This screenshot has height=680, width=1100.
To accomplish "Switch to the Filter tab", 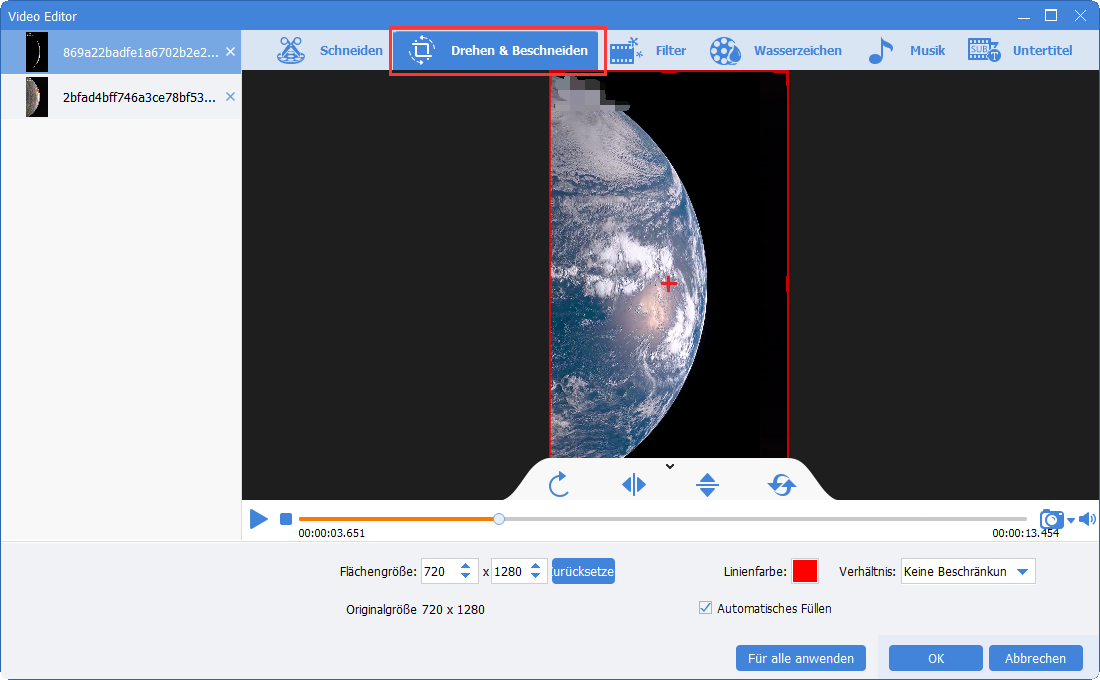I will pyautogui.click(x=648, y=51).
